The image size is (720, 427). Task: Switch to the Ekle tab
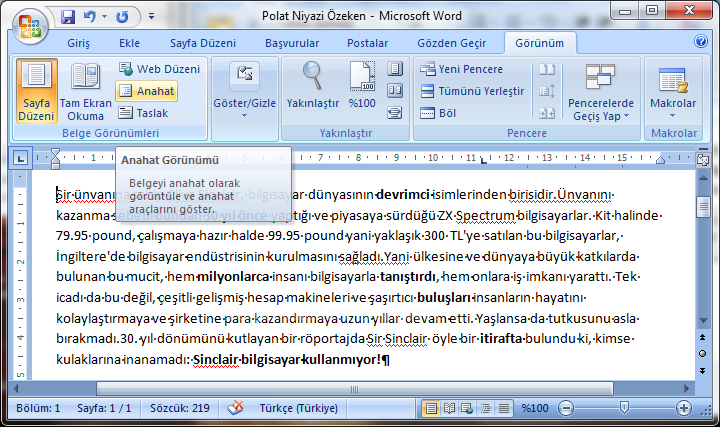pos(129,43)
